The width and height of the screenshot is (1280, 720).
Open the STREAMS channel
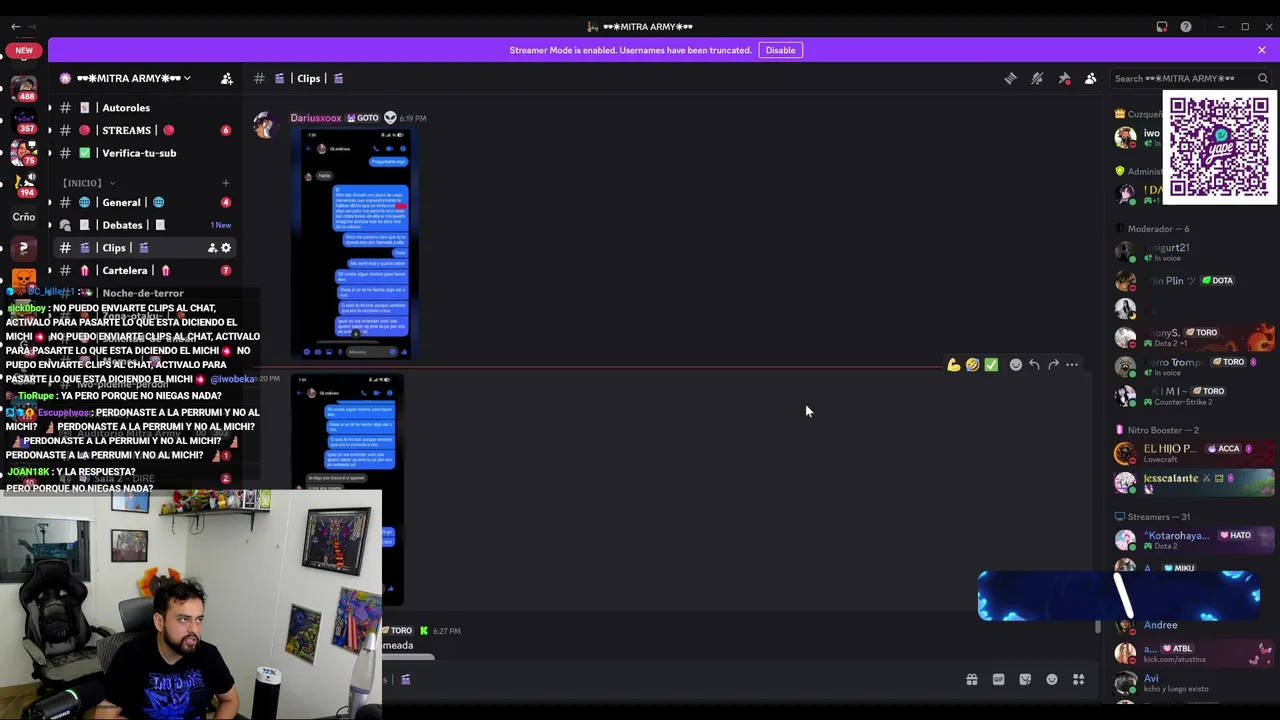(140, 130)
